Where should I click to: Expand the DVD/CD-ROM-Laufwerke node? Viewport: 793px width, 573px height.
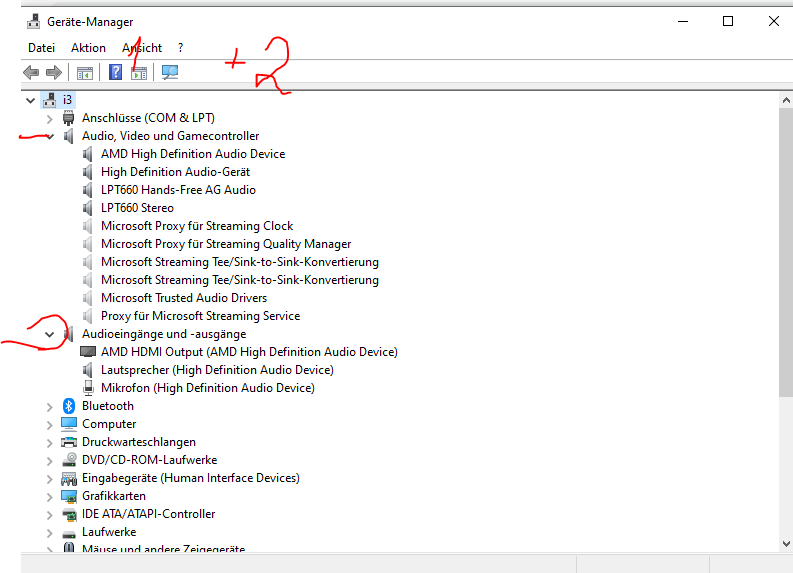point(50,461)
